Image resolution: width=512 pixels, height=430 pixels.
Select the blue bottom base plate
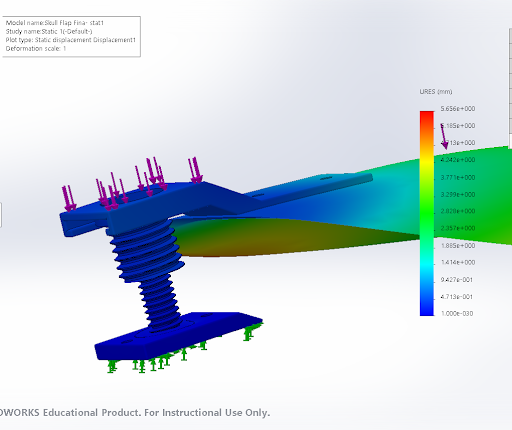click(x=177, y=335)
